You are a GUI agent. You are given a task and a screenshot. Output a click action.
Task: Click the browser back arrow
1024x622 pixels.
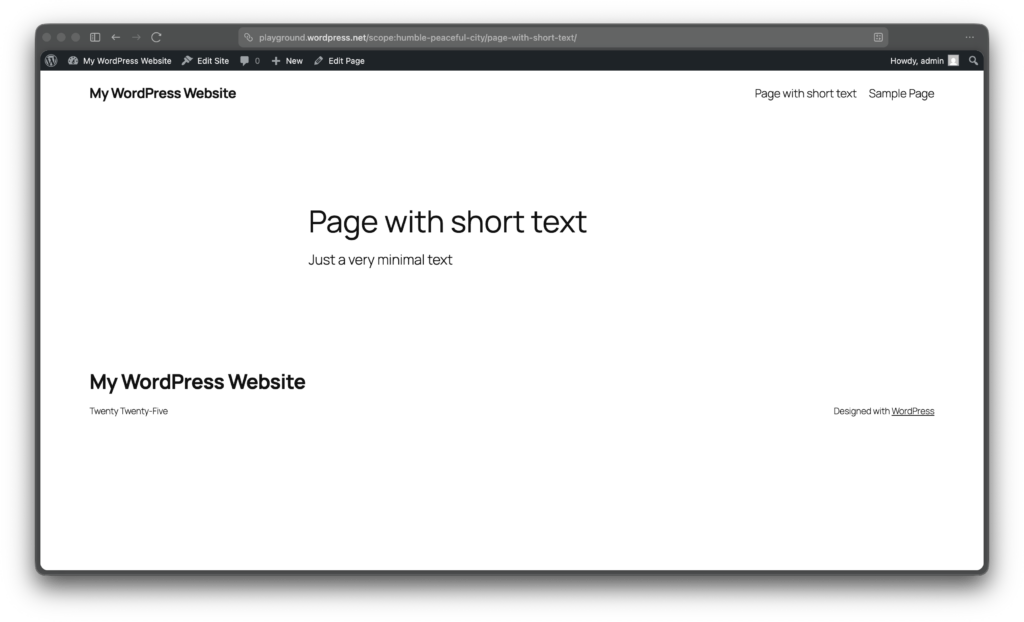tap(116, 36)
